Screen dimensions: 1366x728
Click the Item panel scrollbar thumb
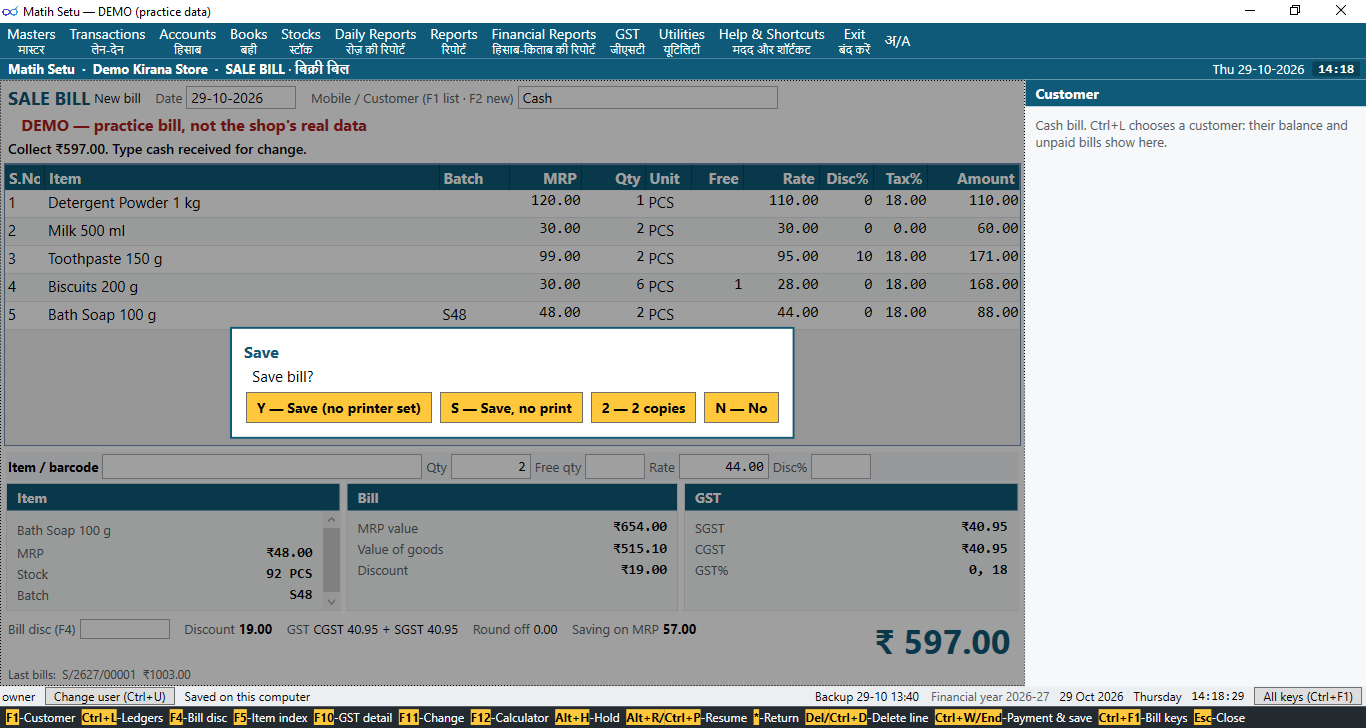coord(331,560)
